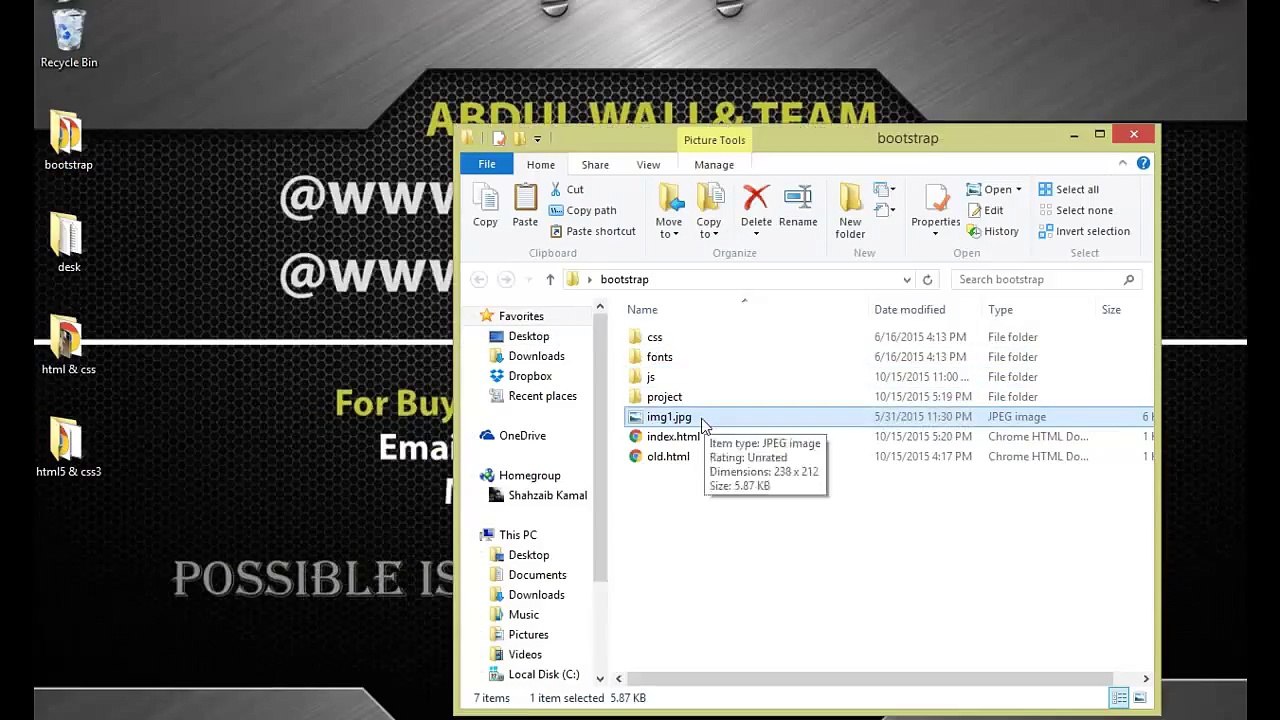
Task: Refresh the bootstrap folder view
Action: (x=927, y=280)
